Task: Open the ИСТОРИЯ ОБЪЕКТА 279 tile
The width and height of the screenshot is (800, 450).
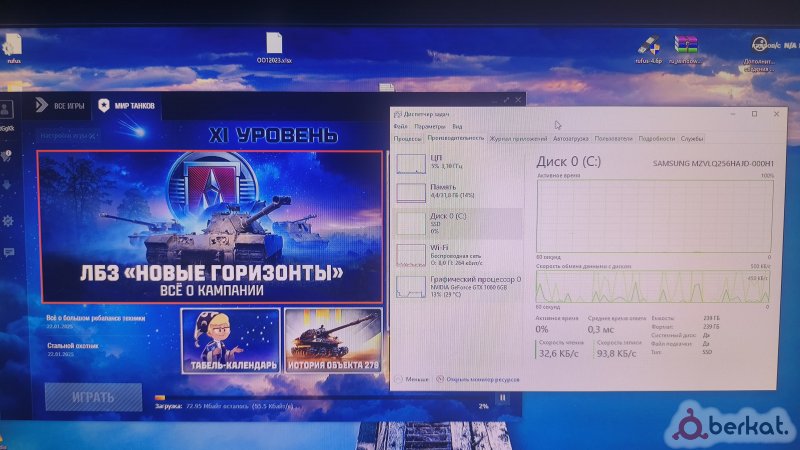Action: (x=333, y=340)
